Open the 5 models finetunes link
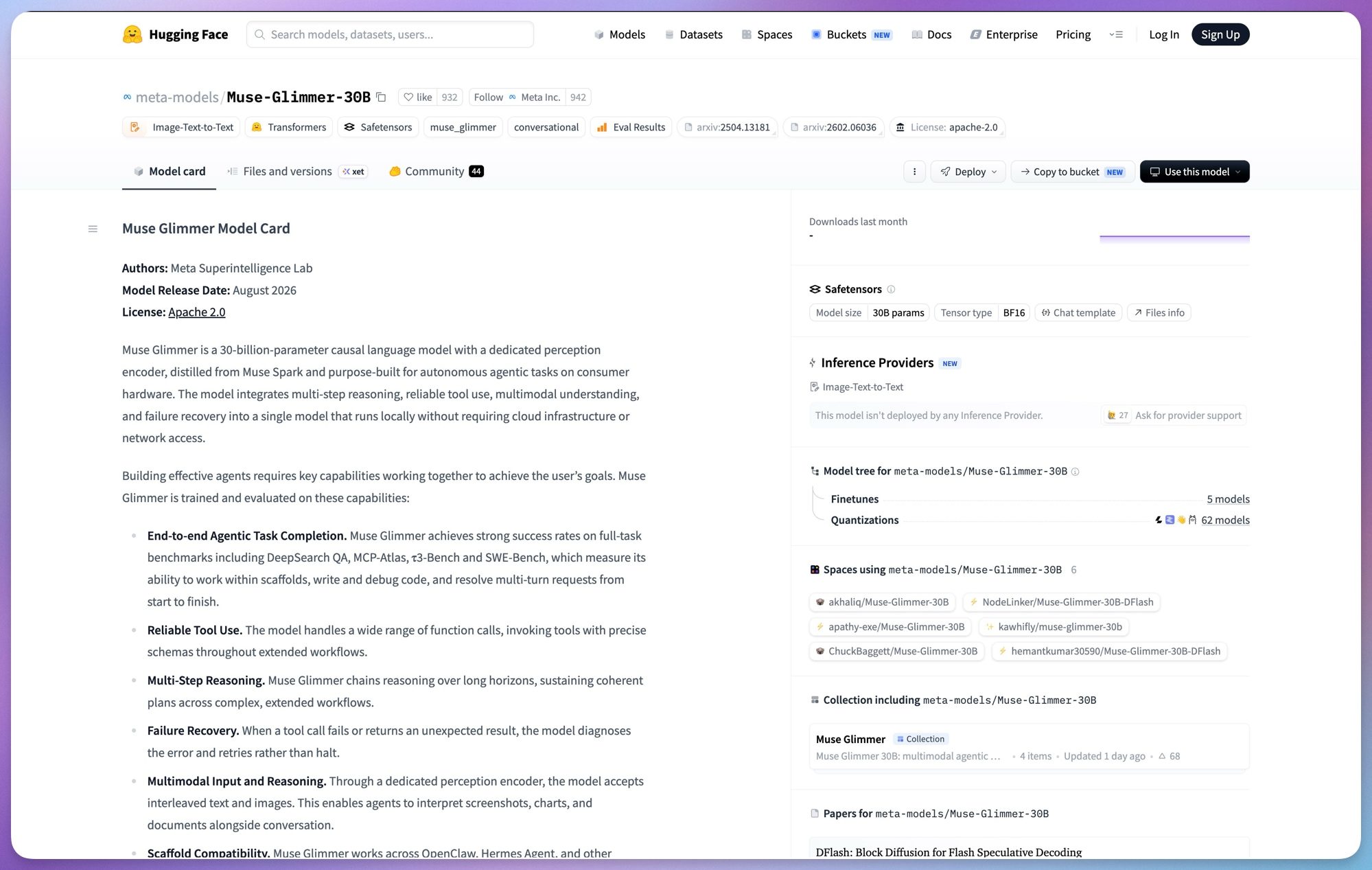 (1228, 499)
